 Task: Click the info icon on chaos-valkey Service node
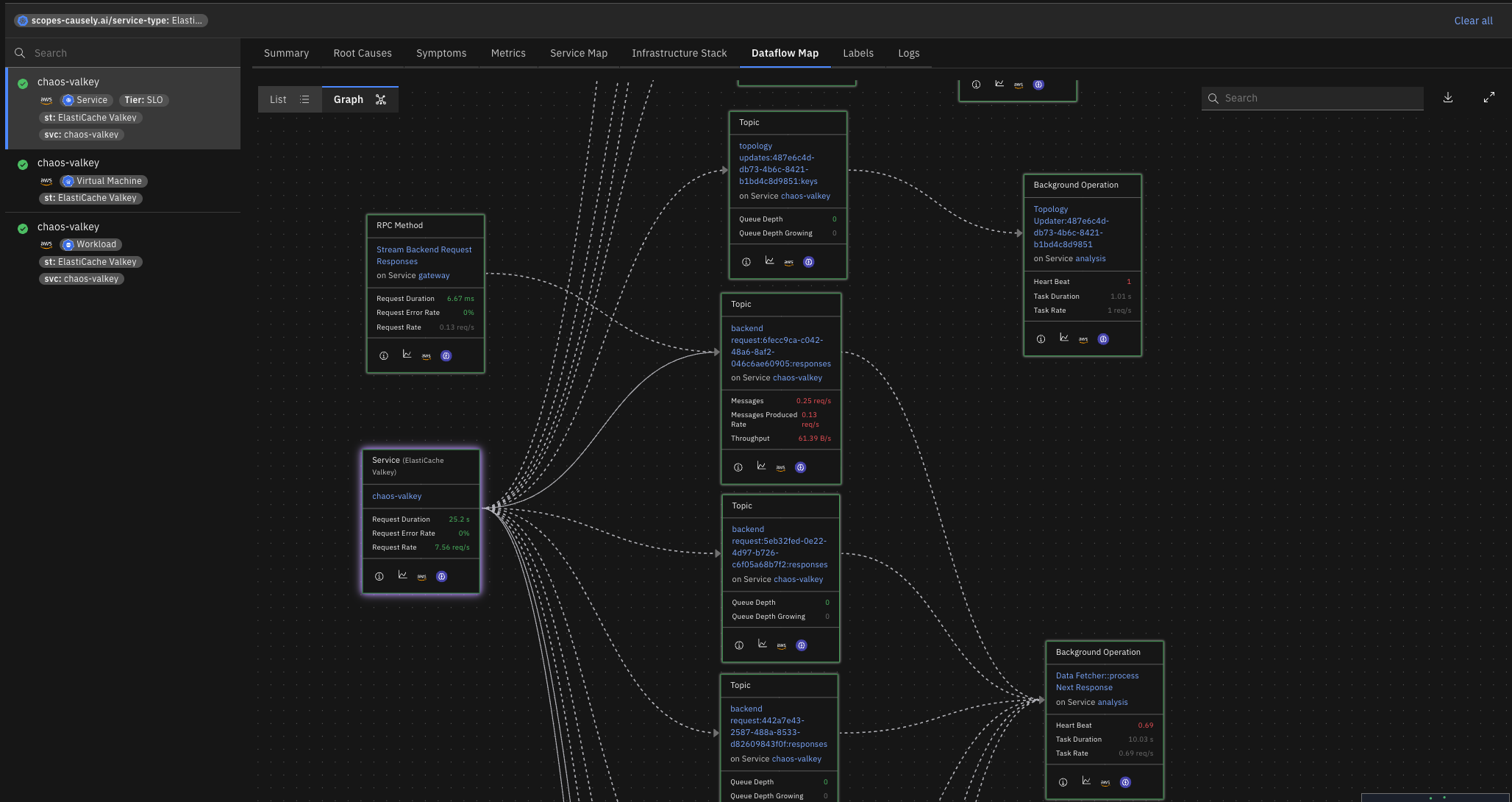(379, 576)
